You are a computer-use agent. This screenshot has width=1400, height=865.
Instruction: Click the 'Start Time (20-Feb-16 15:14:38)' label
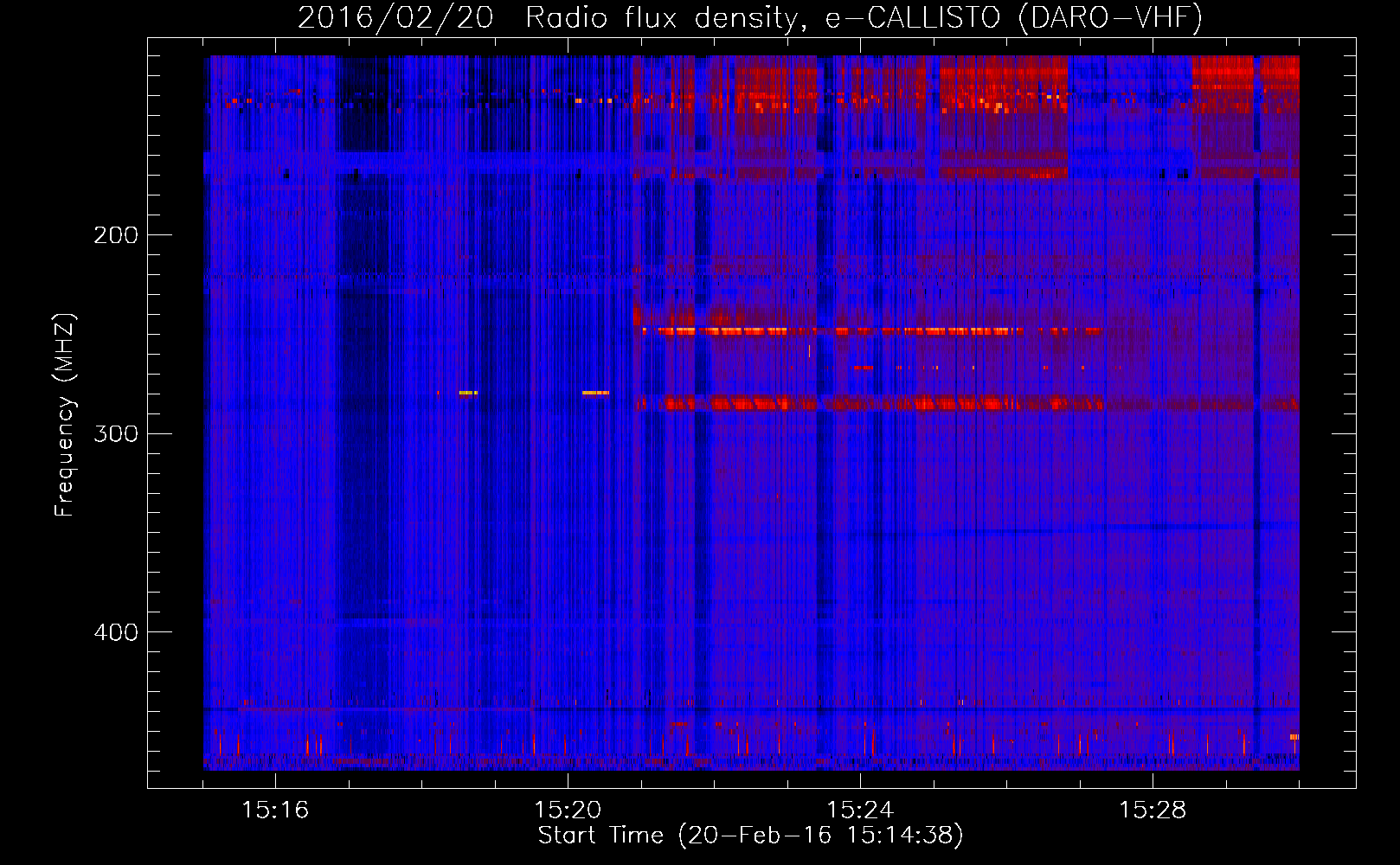(x=750, y=836)
